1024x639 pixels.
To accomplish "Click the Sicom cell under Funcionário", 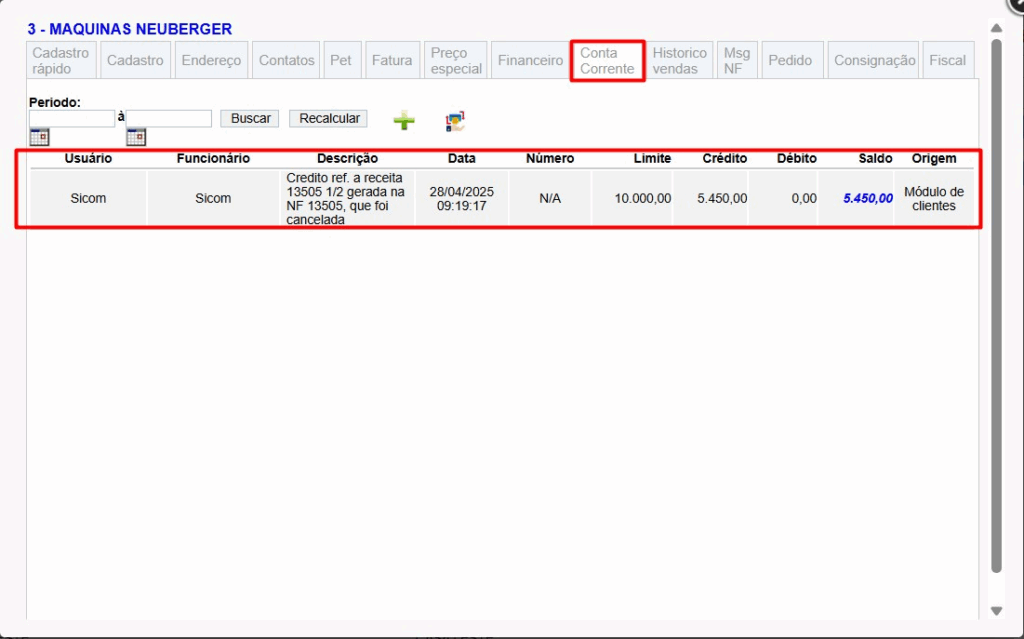I will pyautogui.click(x=213, y=199).
